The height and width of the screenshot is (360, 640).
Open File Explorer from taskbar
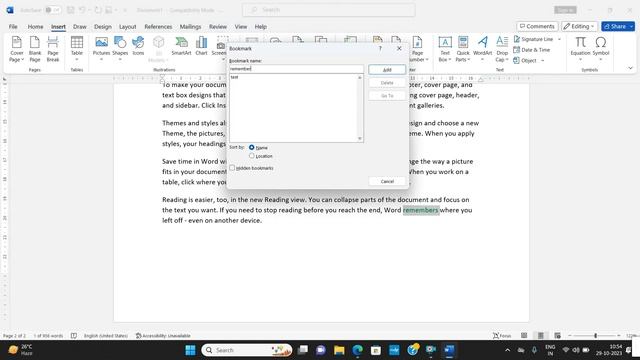click(x=339, y=350)
